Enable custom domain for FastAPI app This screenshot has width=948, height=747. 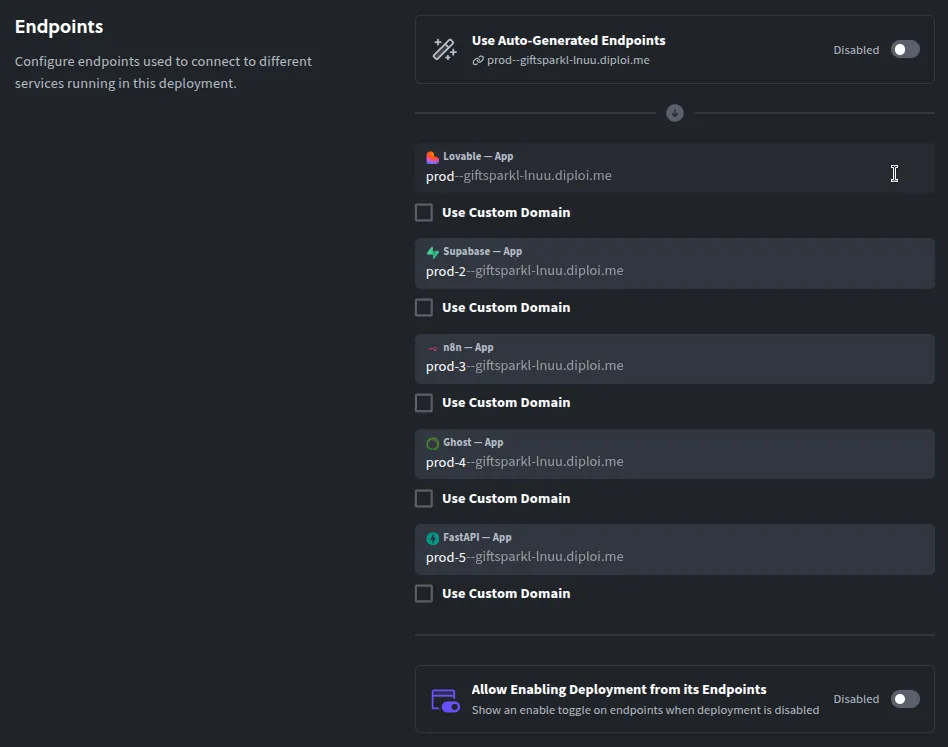point(424,593)
